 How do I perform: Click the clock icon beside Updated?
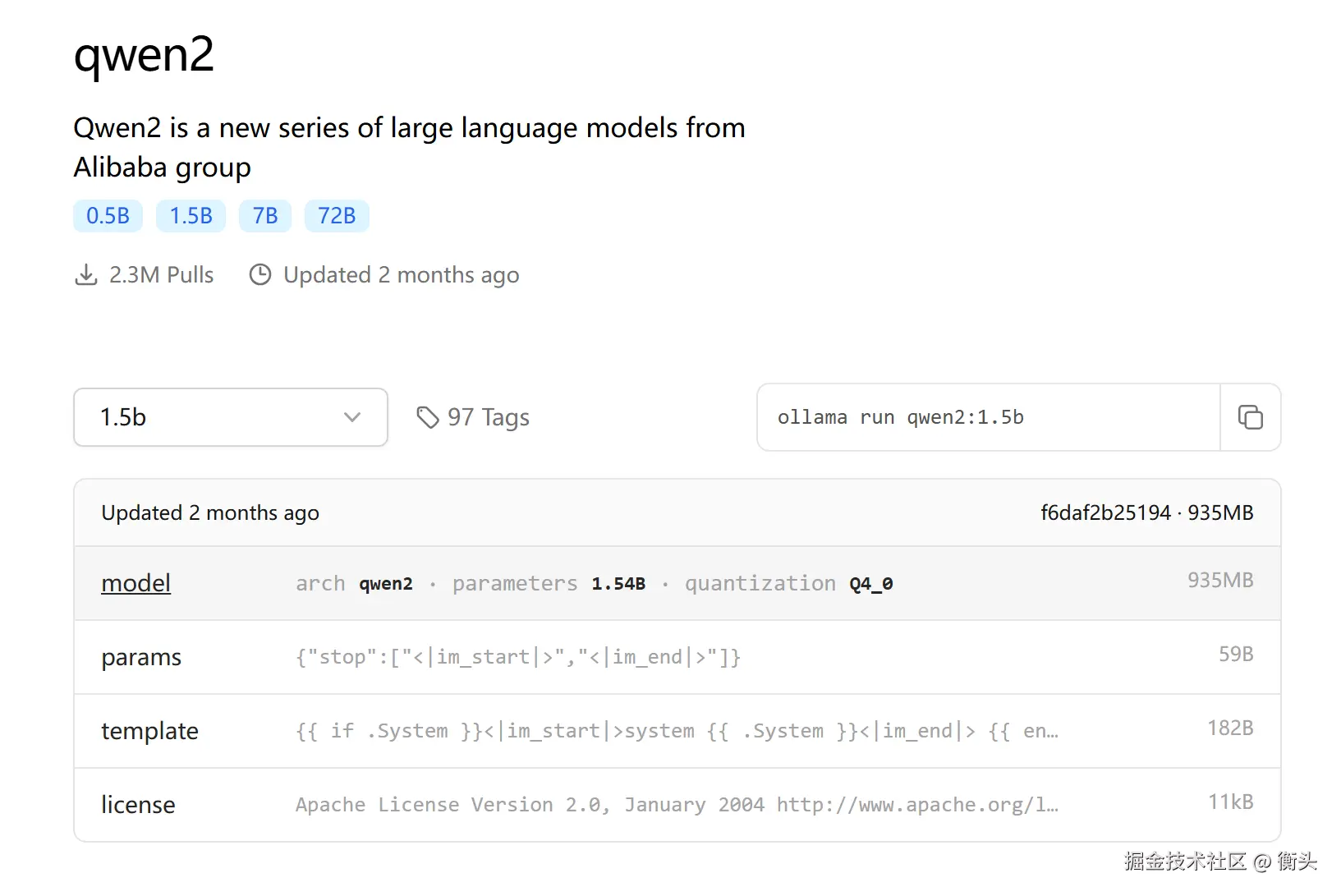click(260, 274)
